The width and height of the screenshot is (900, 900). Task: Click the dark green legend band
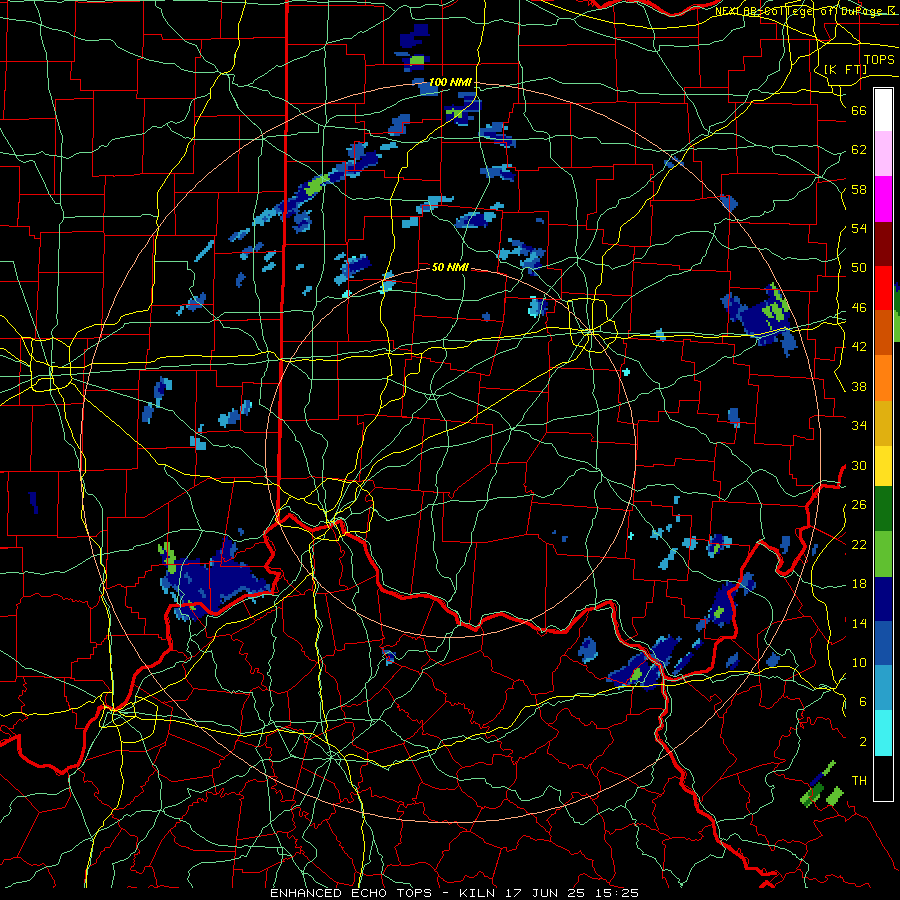(x=883, y=509)
